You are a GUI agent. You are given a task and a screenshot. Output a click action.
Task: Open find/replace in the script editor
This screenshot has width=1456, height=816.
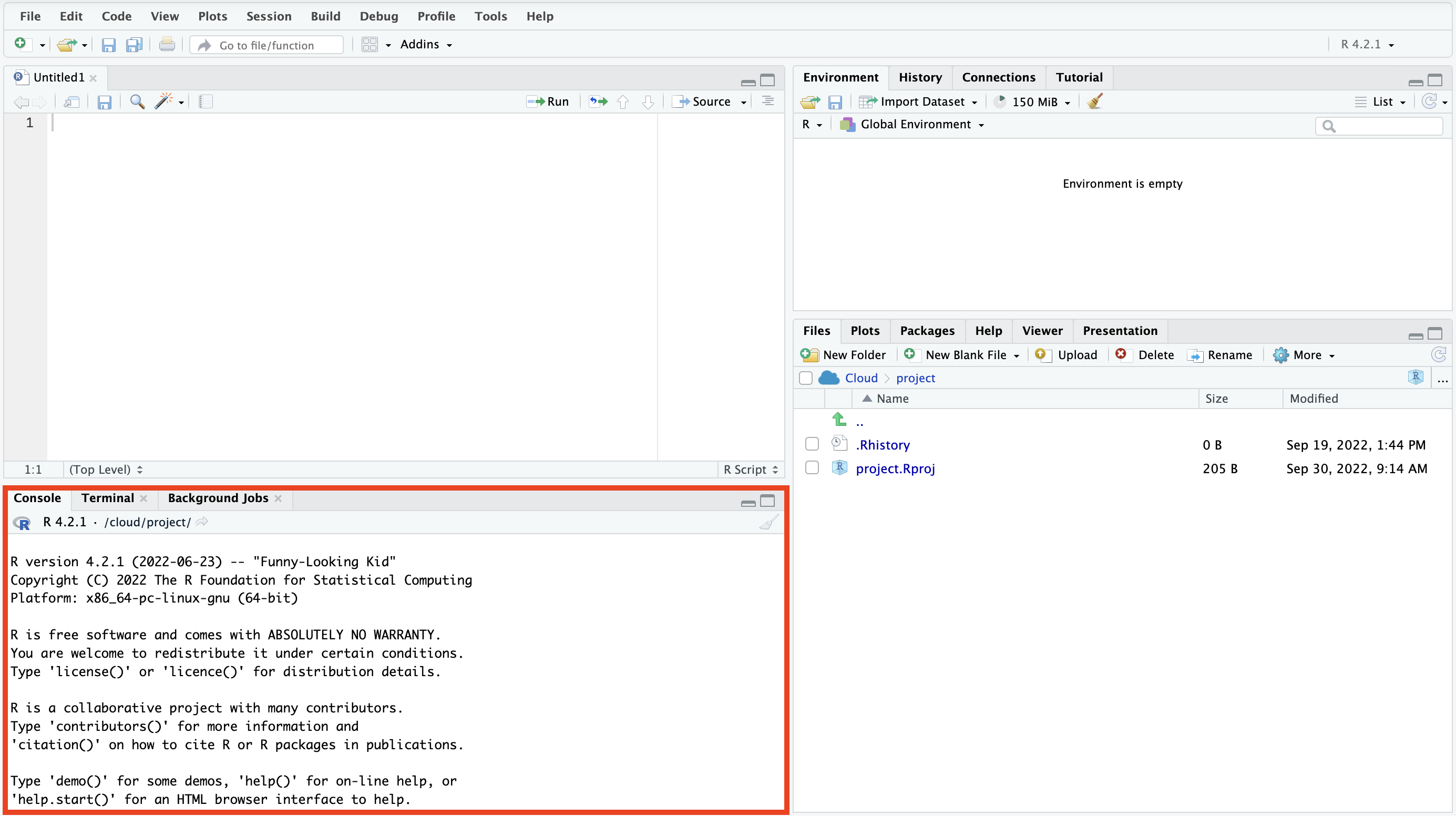click(137, 102)
